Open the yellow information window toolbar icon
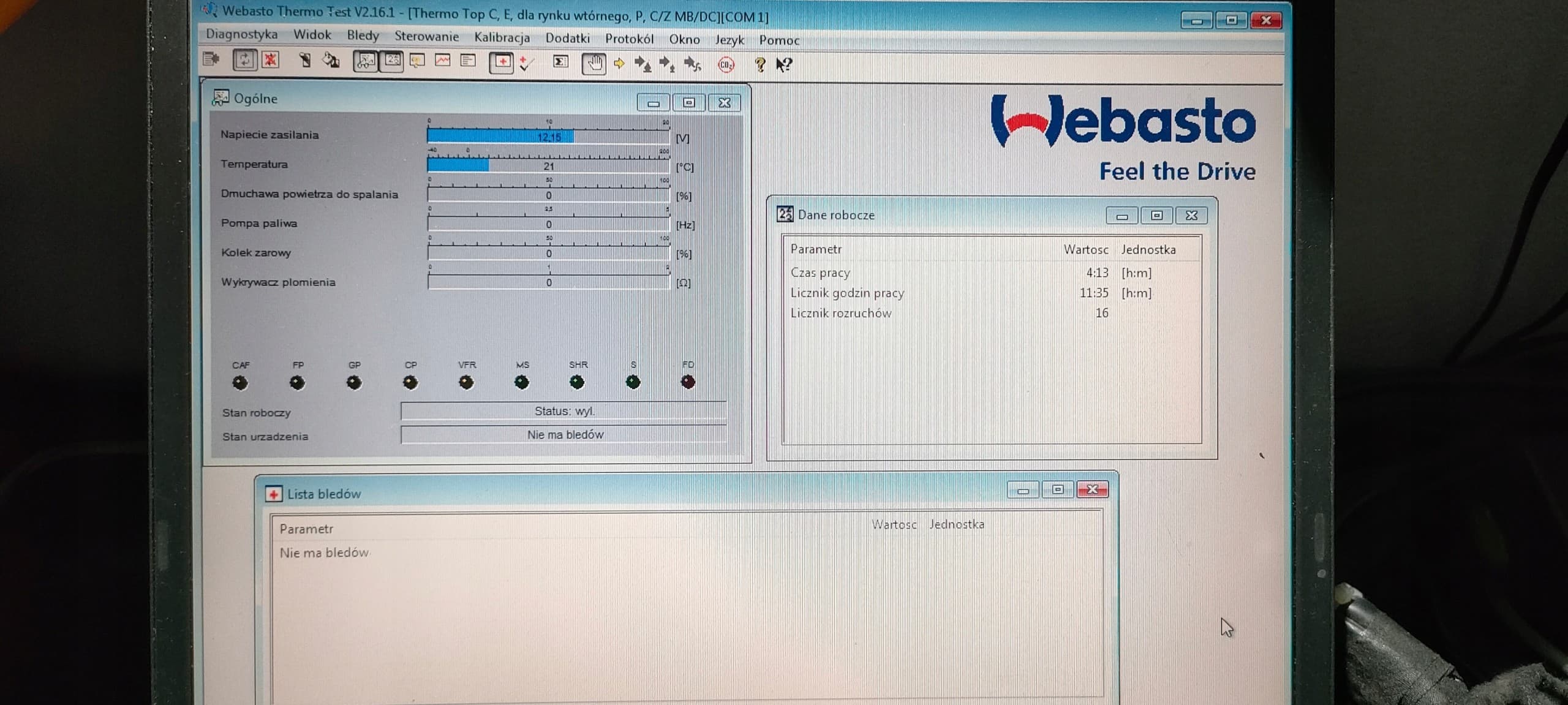 (417, 61)
